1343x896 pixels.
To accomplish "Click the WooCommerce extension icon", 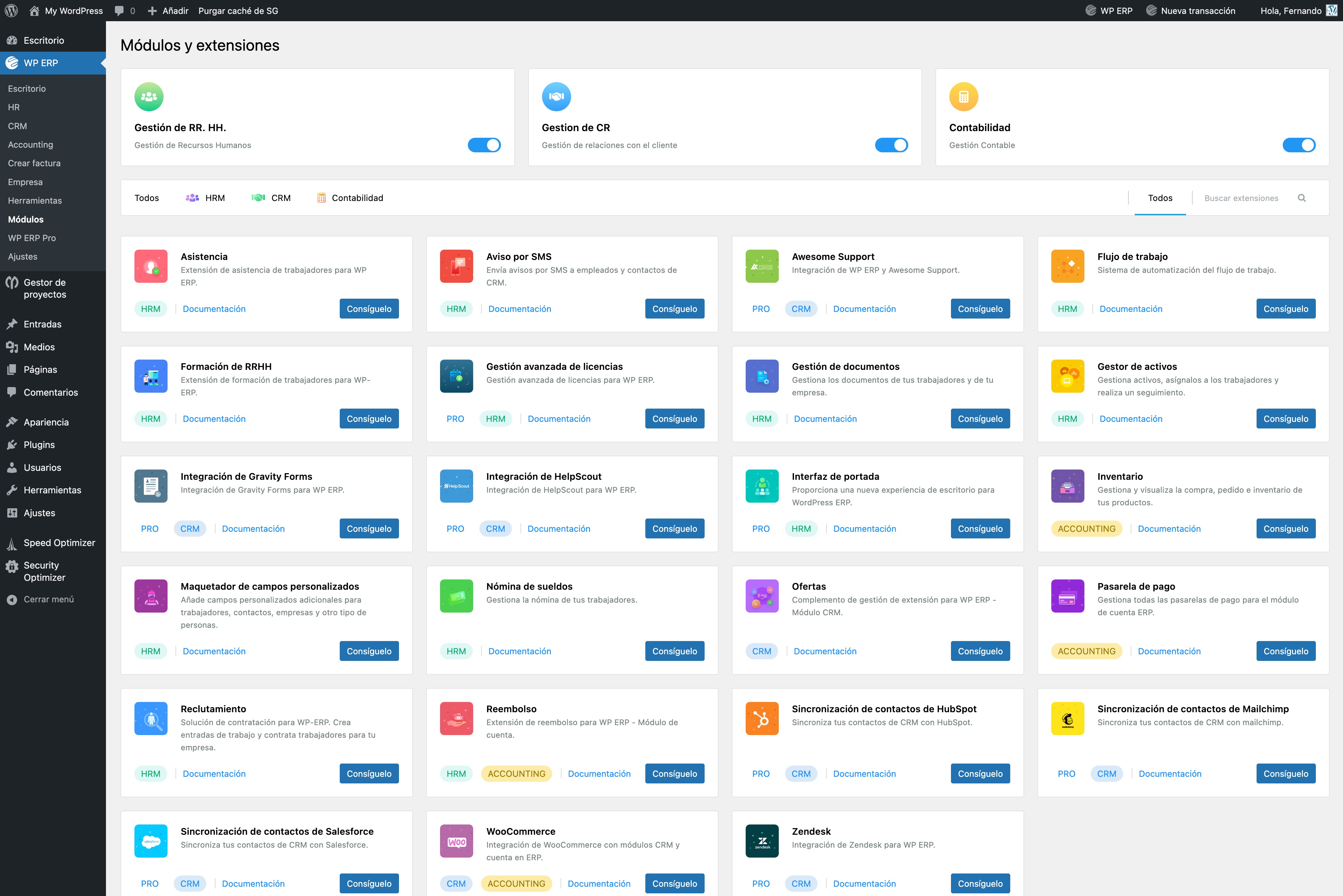I will 456,841.
